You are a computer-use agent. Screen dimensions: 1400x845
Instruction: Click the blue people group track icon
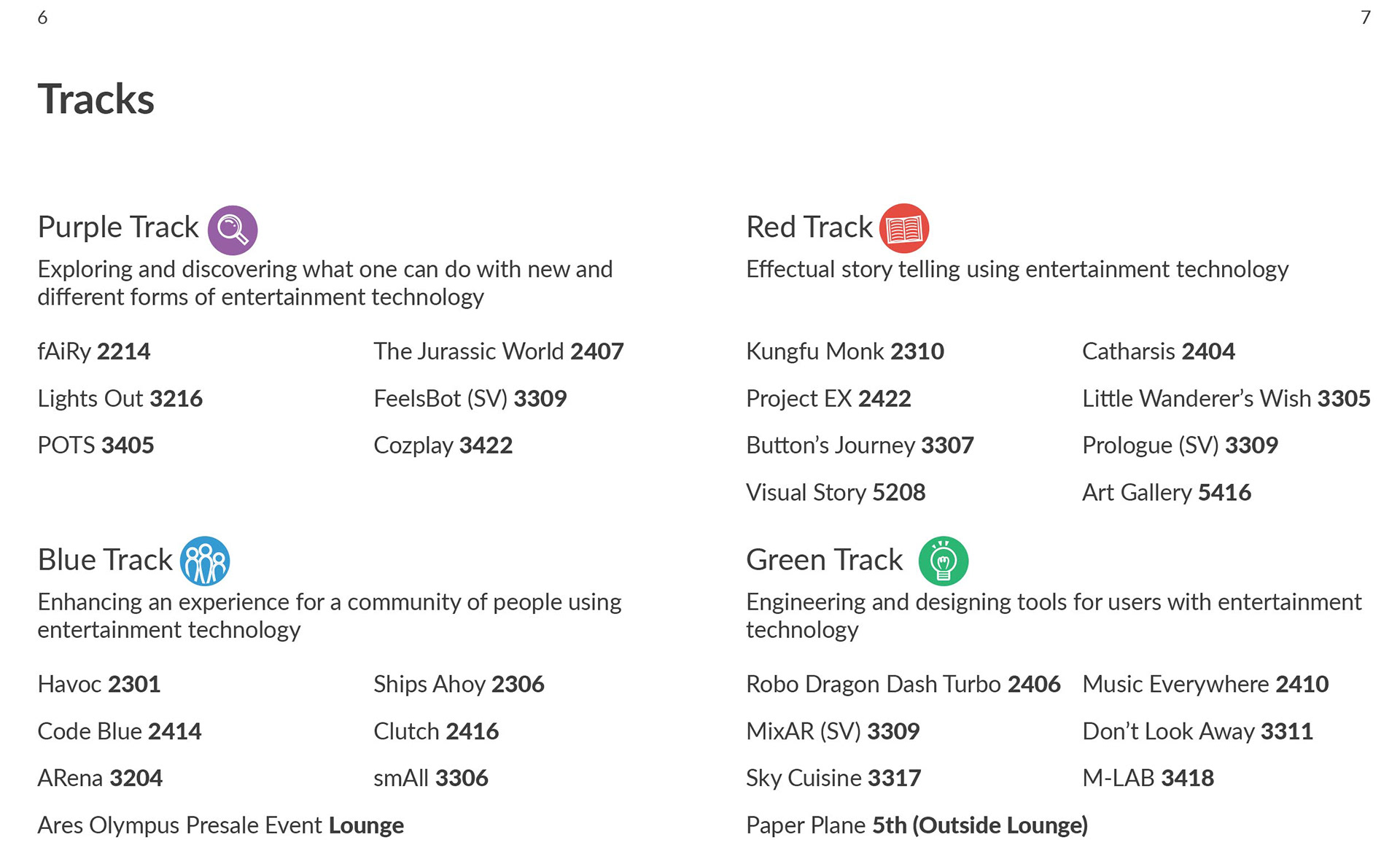click(205, 561)
